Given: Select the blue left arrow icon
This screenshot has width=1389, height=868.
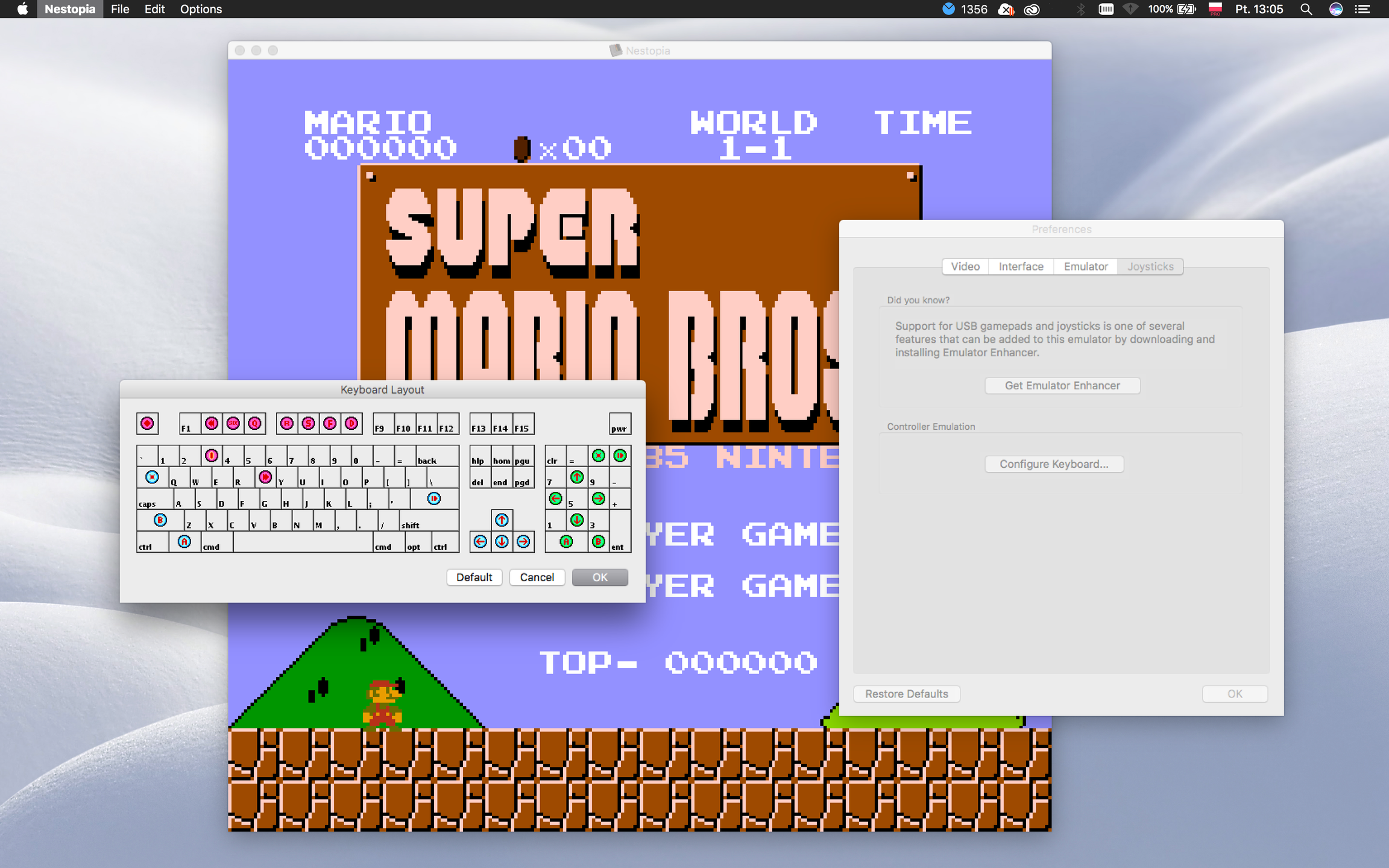Looking at the screenshot, I should pyautogui.click(x=480, y=541).
